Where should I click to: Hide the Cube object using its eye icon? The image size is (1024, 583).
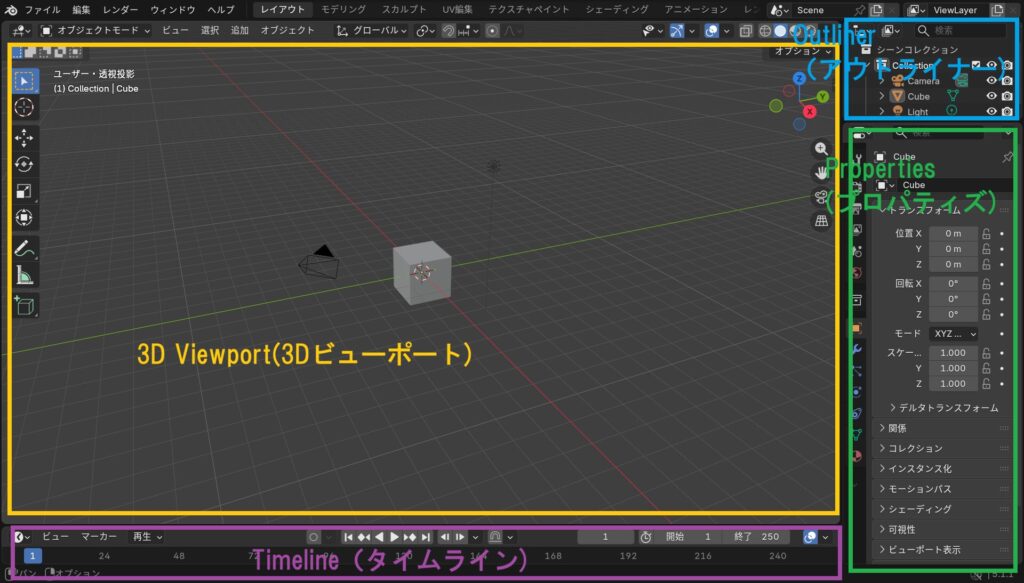pos(991,96)
